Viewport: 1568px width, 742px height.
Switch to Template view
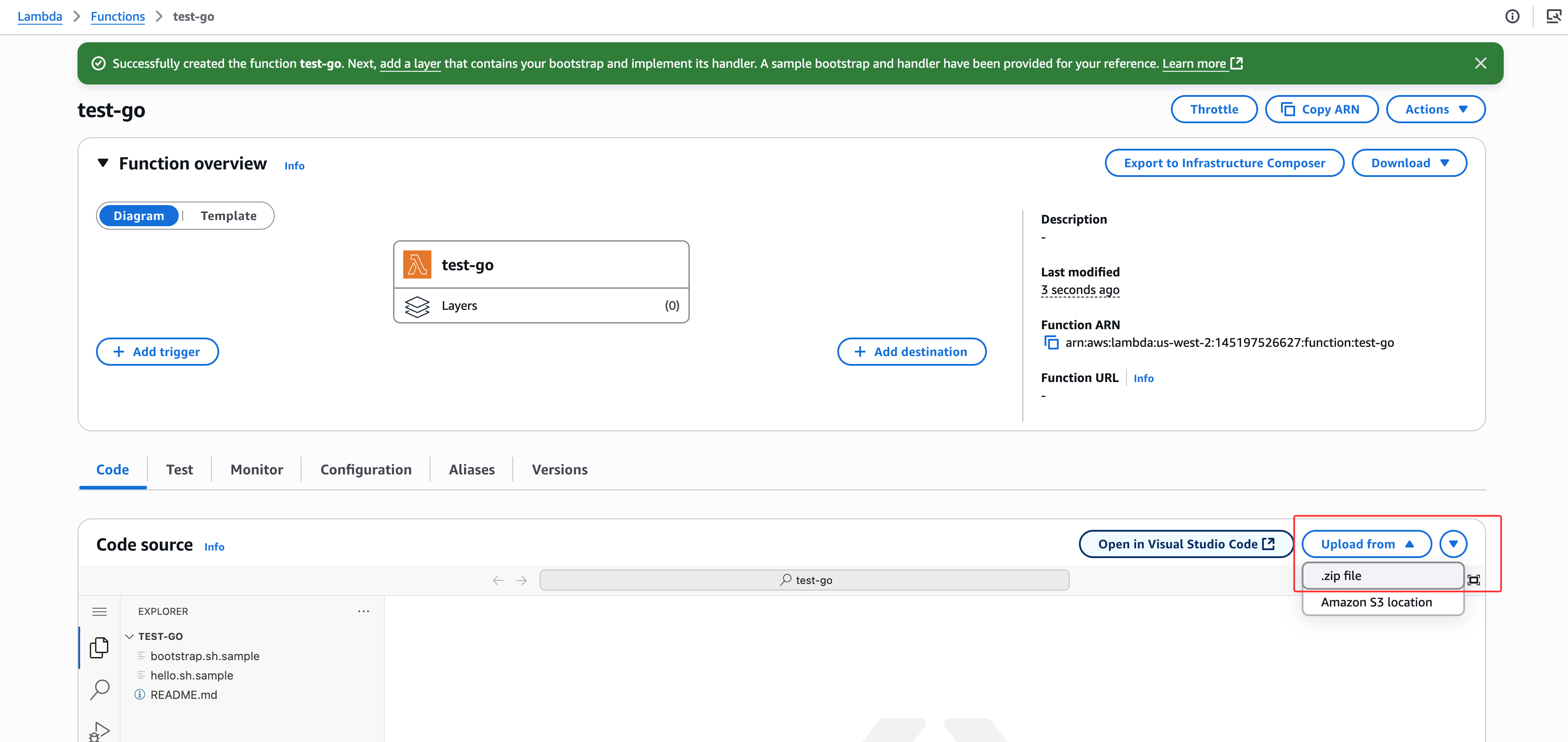(x=228, y=216)
